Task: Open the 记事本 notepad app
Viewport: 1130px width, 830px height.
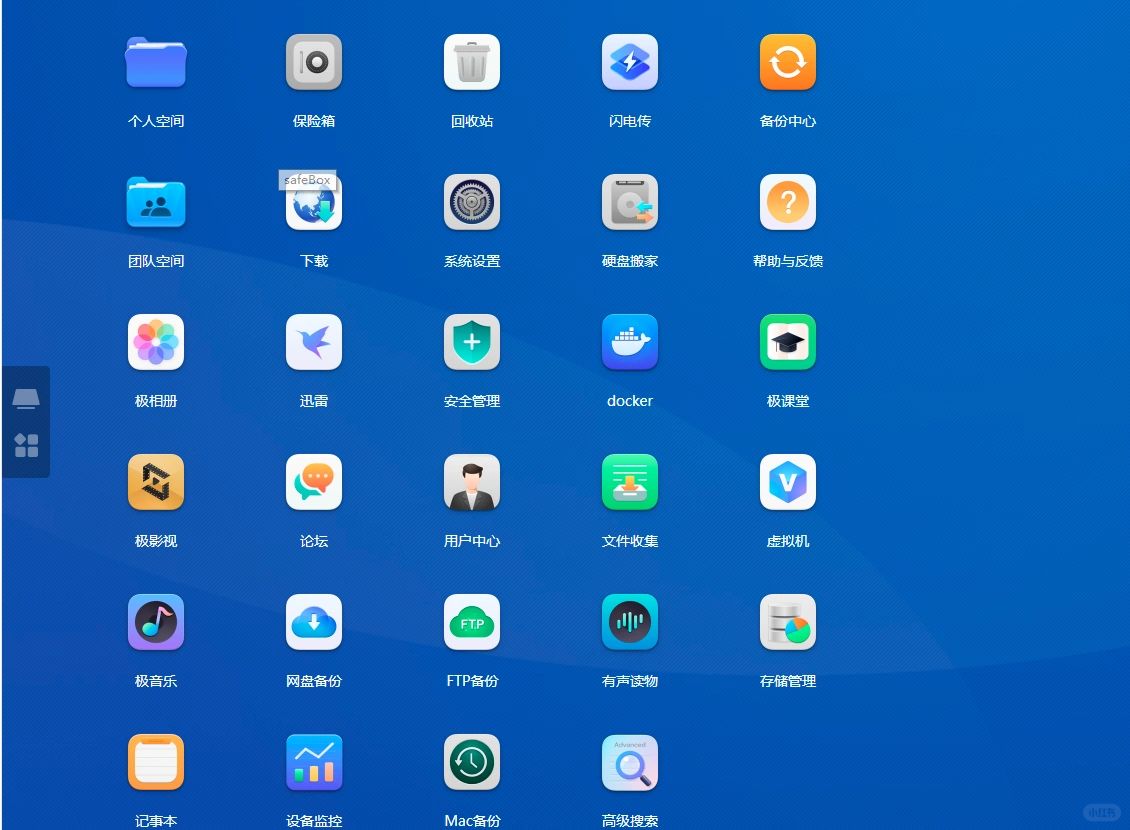Action: tap(156, 762)
